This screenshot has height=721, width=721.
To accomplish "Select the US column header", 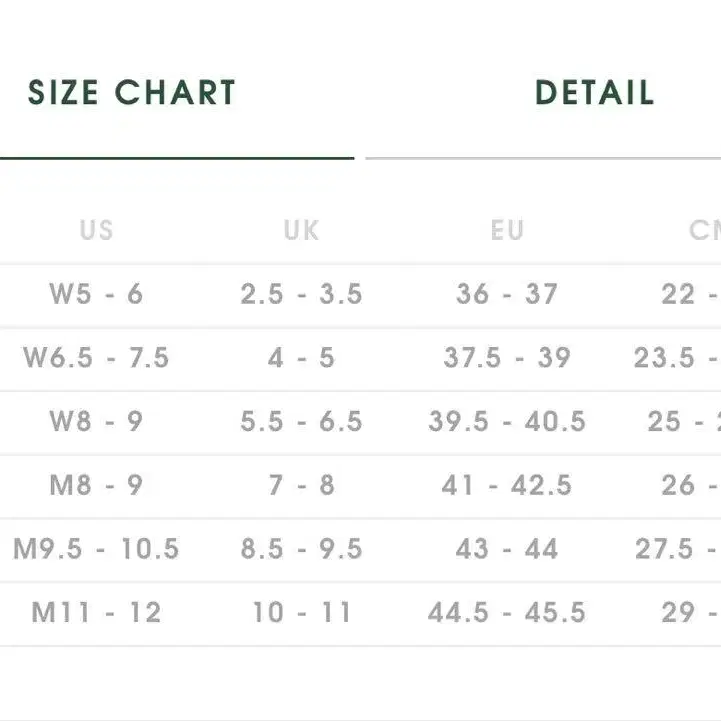I will click(x=96, y=229).
